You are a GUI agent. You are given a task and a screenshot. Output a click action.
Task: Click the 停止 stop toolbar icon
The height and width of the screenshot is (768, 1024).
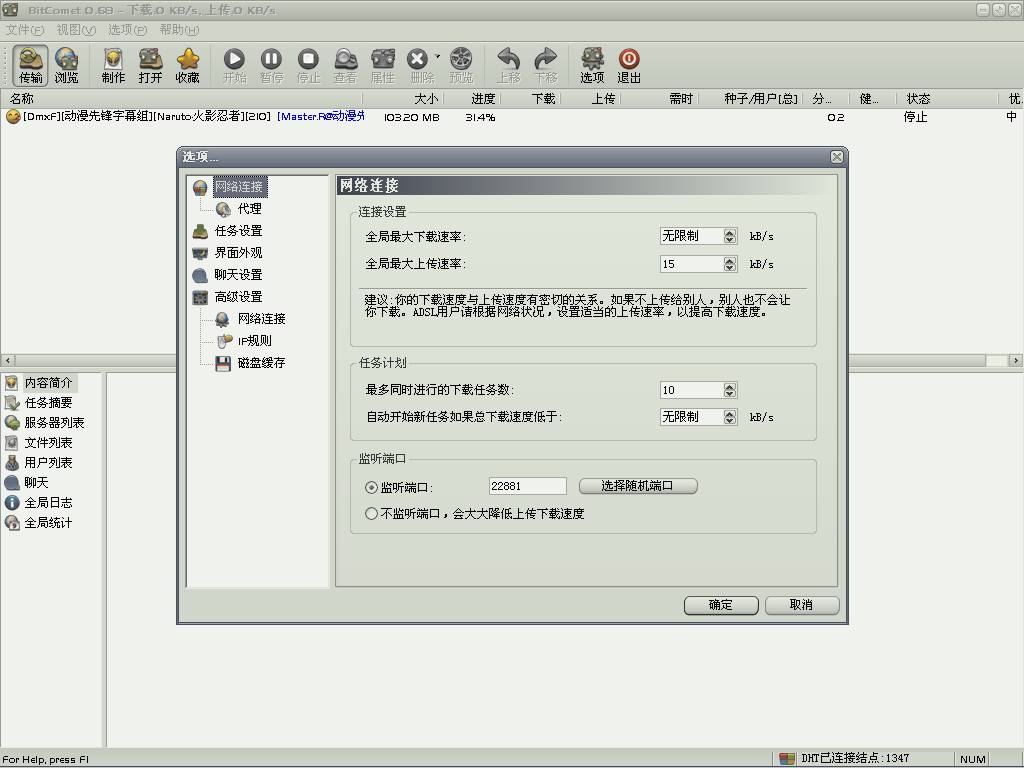[x=308, y=65]
